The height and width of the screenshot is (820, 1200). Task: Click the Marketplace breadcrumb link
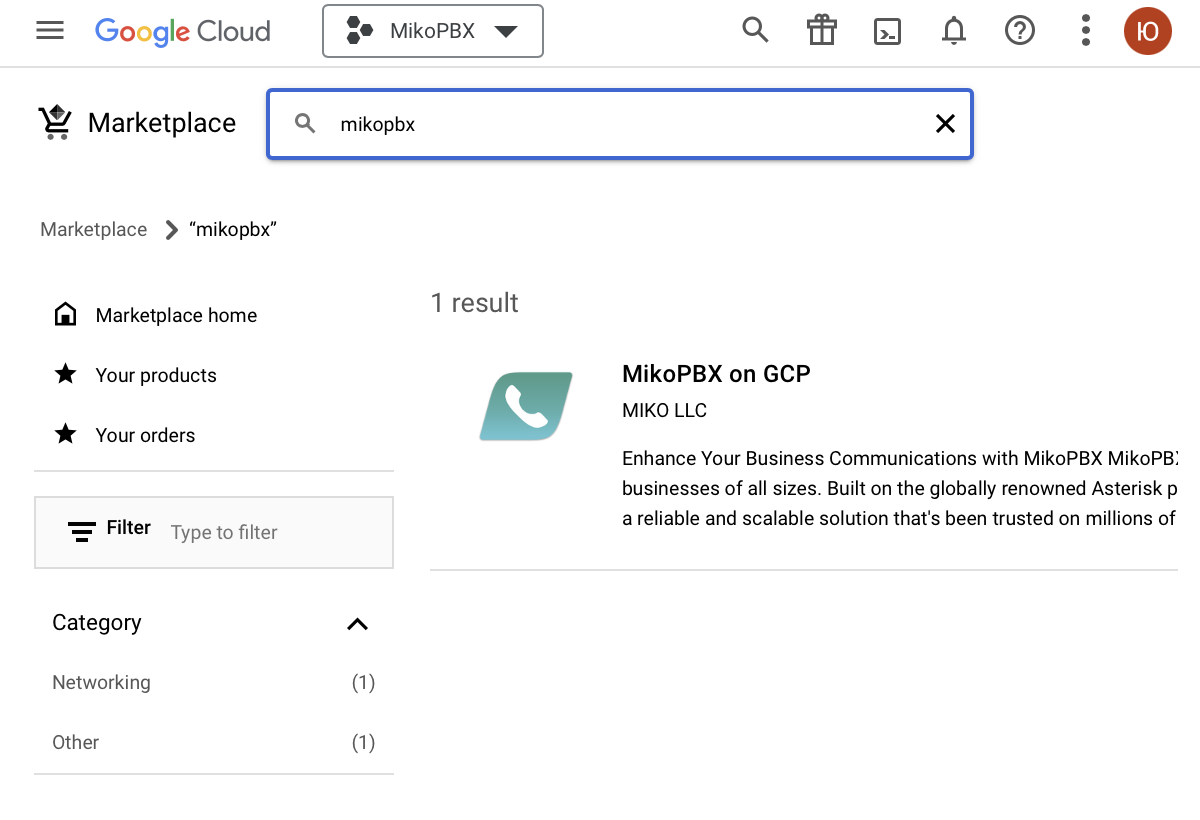pyautogui.click(x=93, y=230)
